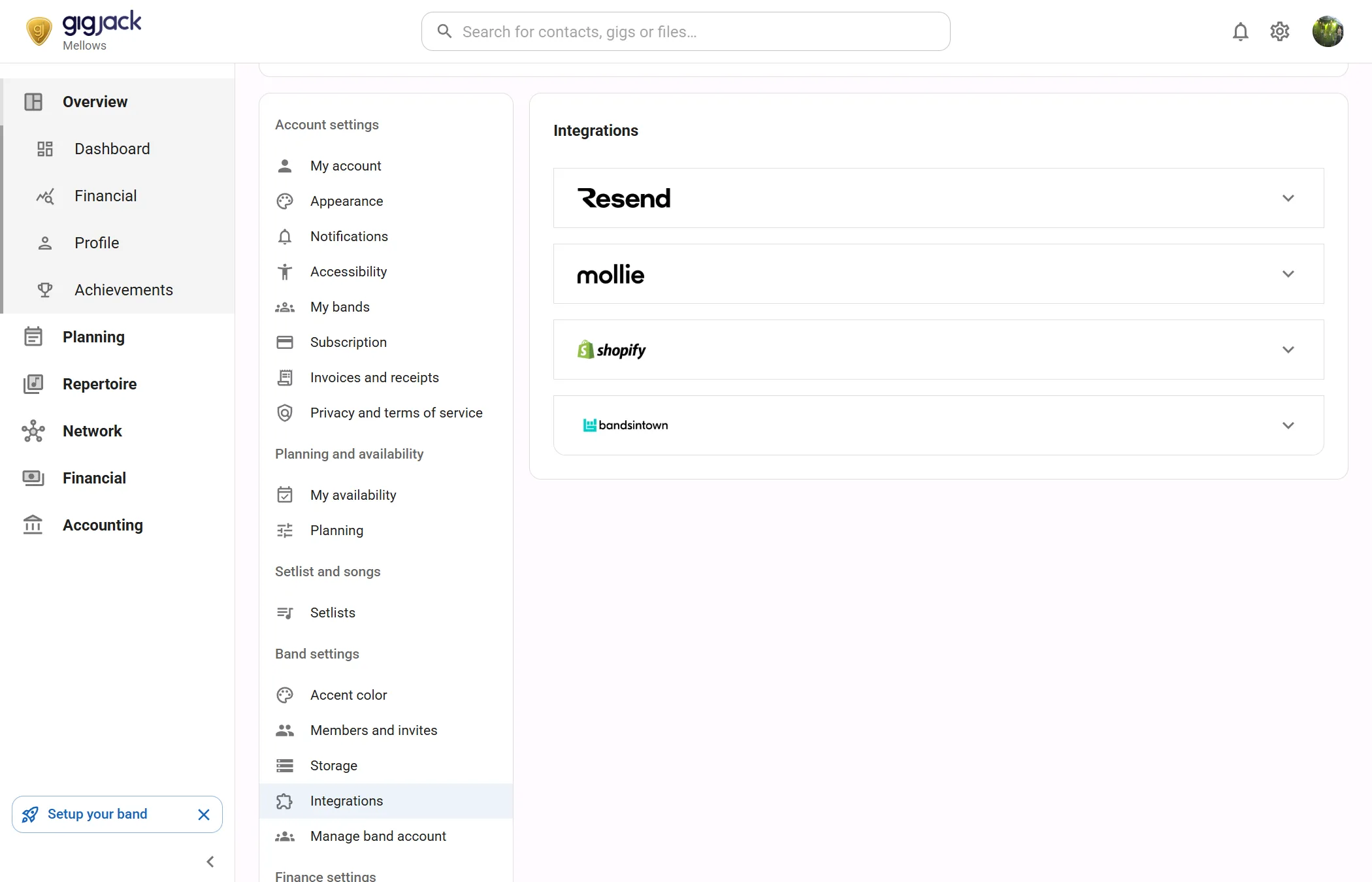Open Accent color settings
1372x882 pixels.
[x=386, y=695]
